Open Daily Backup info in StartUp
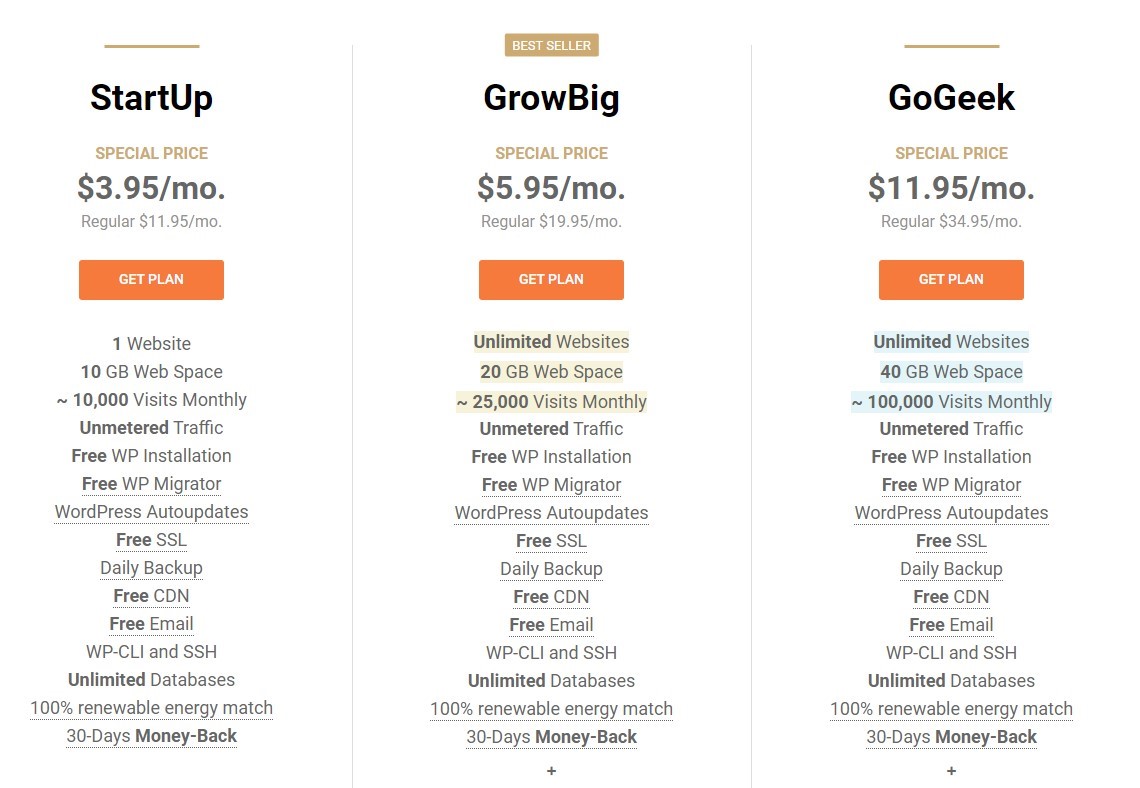The image size is (1140, 788). pos(151,568)
